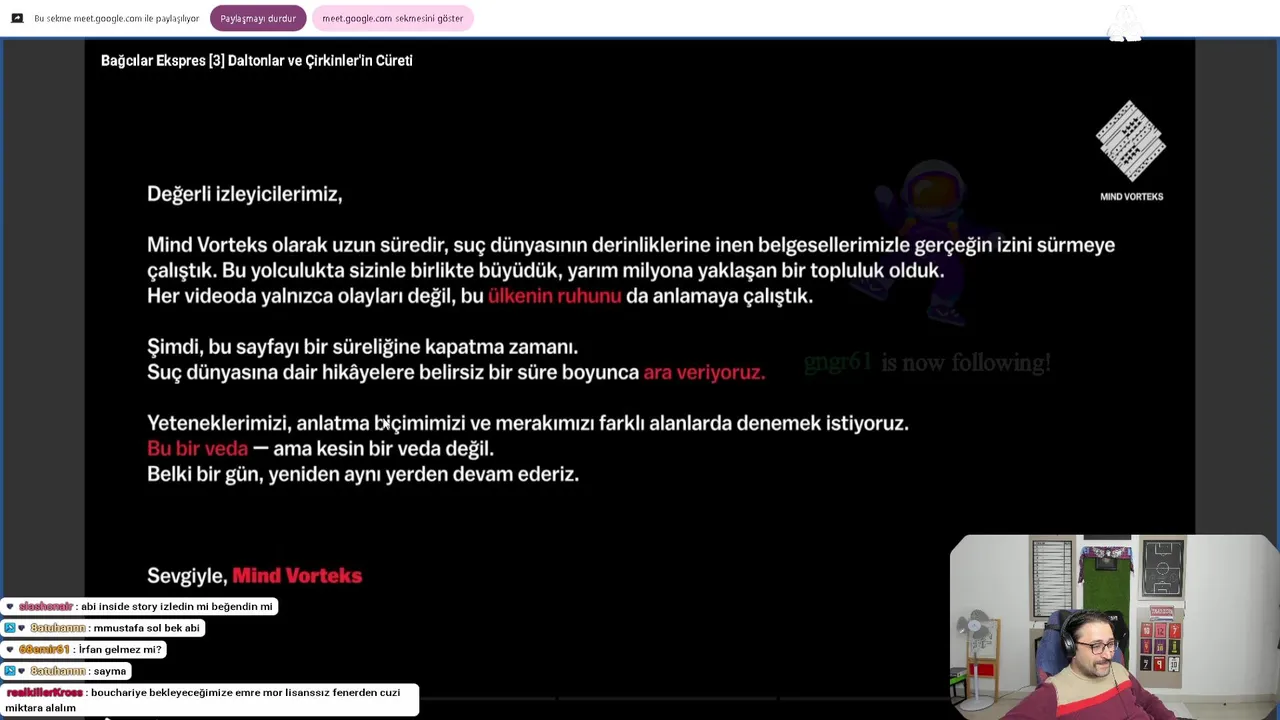Screen dimensions: 1280x720
Task: Click the blue badge beside 'mmustafa sol bek abi'
Action: point(9,628)
